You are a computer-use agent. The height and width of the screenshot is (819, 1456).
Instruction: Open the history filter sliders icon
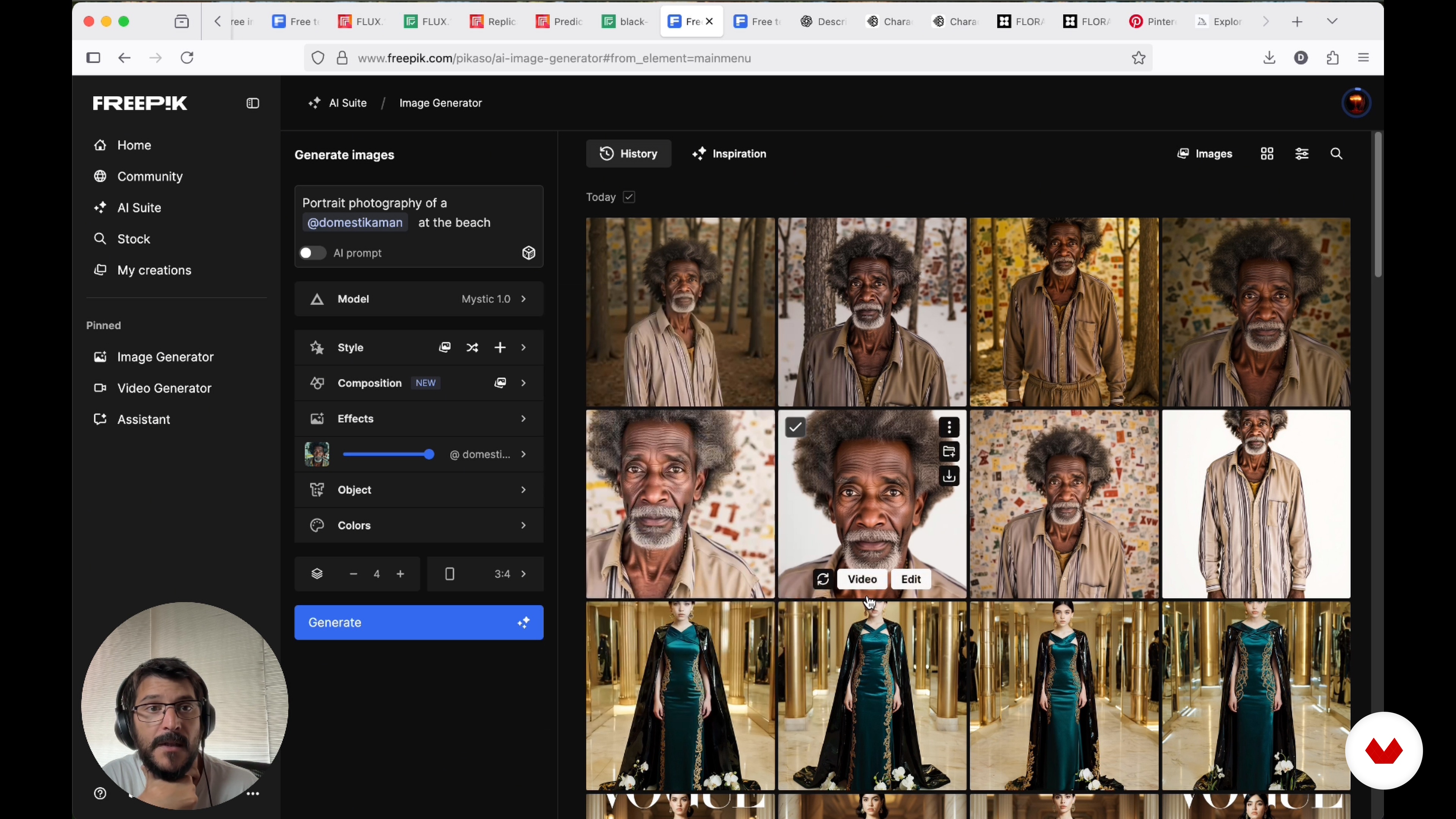[x=1302, y=154]
